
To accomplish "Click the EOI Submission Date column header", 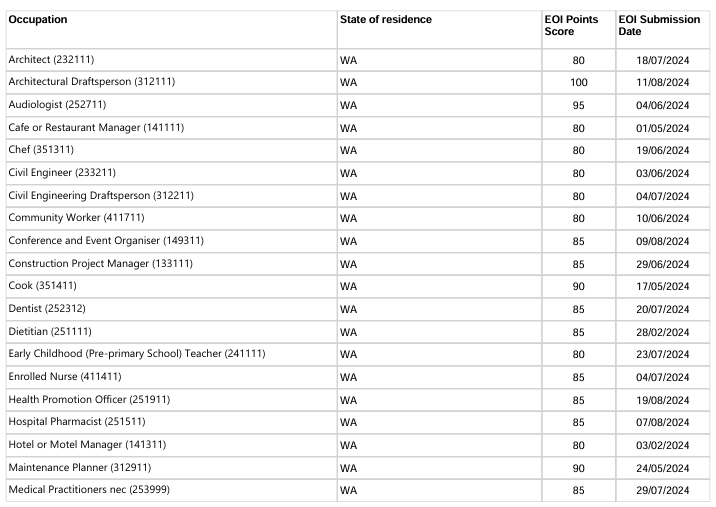I will tap(658, 26).
